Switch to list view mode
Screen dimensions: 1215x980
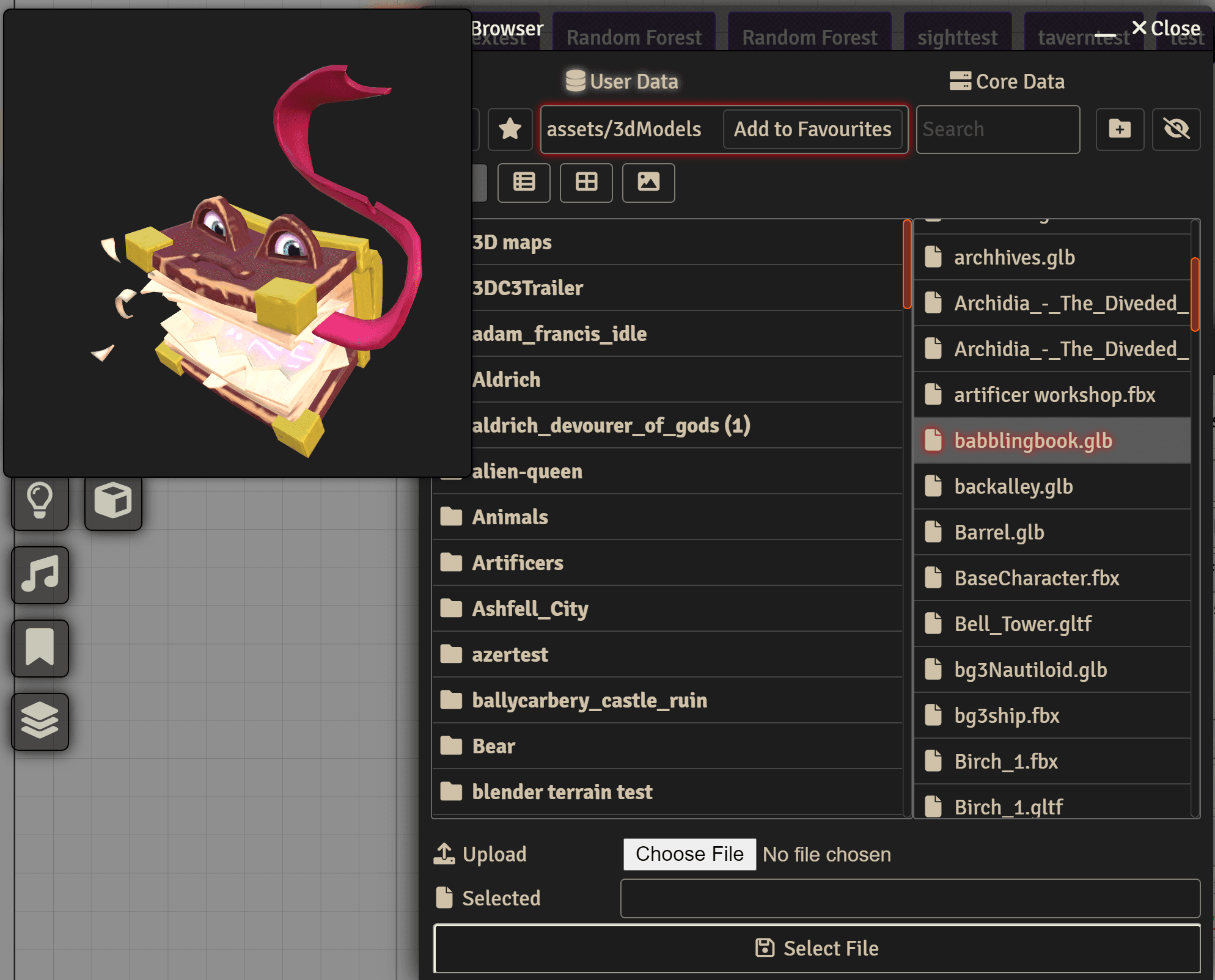(524, 182)
